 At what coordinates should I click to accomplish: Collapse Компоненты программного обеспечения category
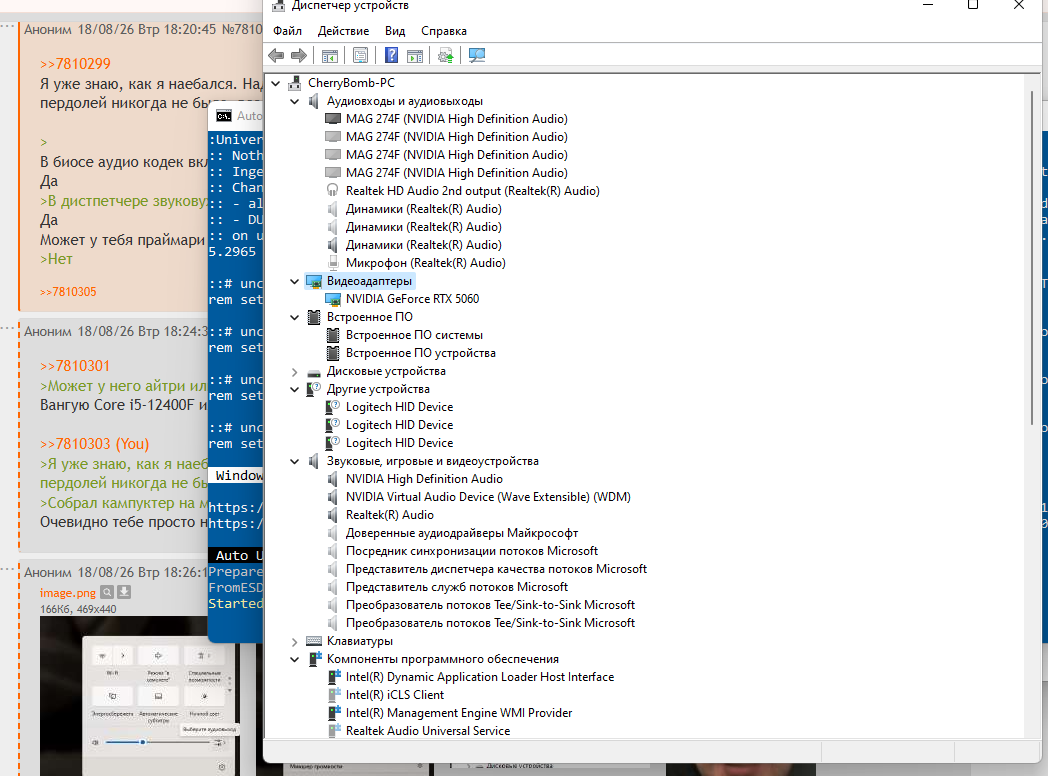click(294, 659)
